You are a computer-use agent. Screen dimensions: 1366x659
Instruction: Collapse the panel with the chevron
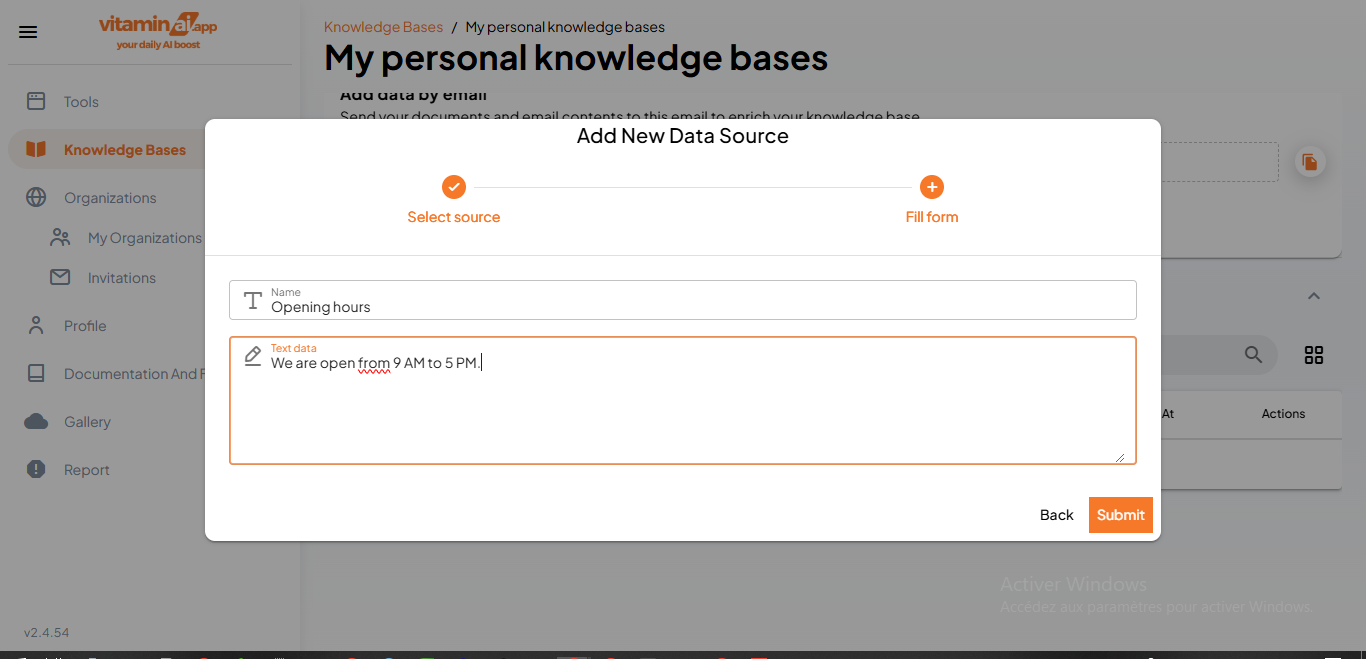click(x=1313, y=296)
